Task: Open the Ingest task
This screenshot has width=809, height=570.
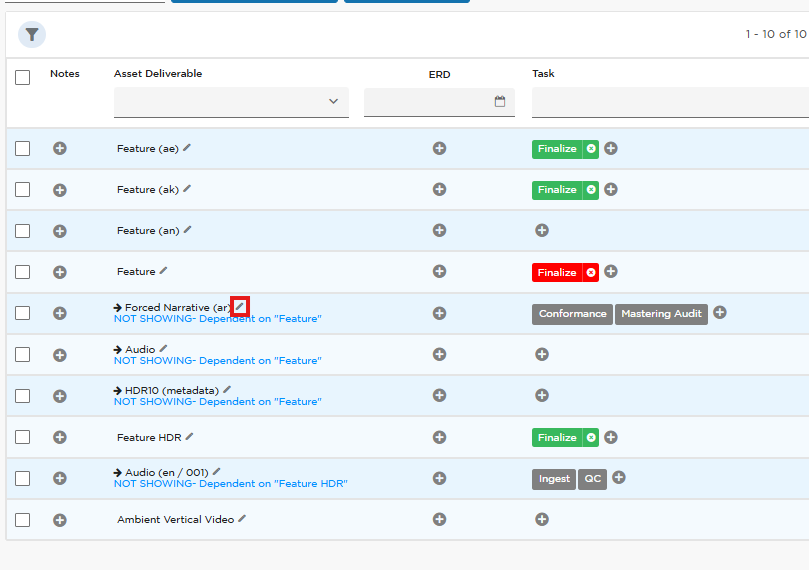Action: click(554, 479)
